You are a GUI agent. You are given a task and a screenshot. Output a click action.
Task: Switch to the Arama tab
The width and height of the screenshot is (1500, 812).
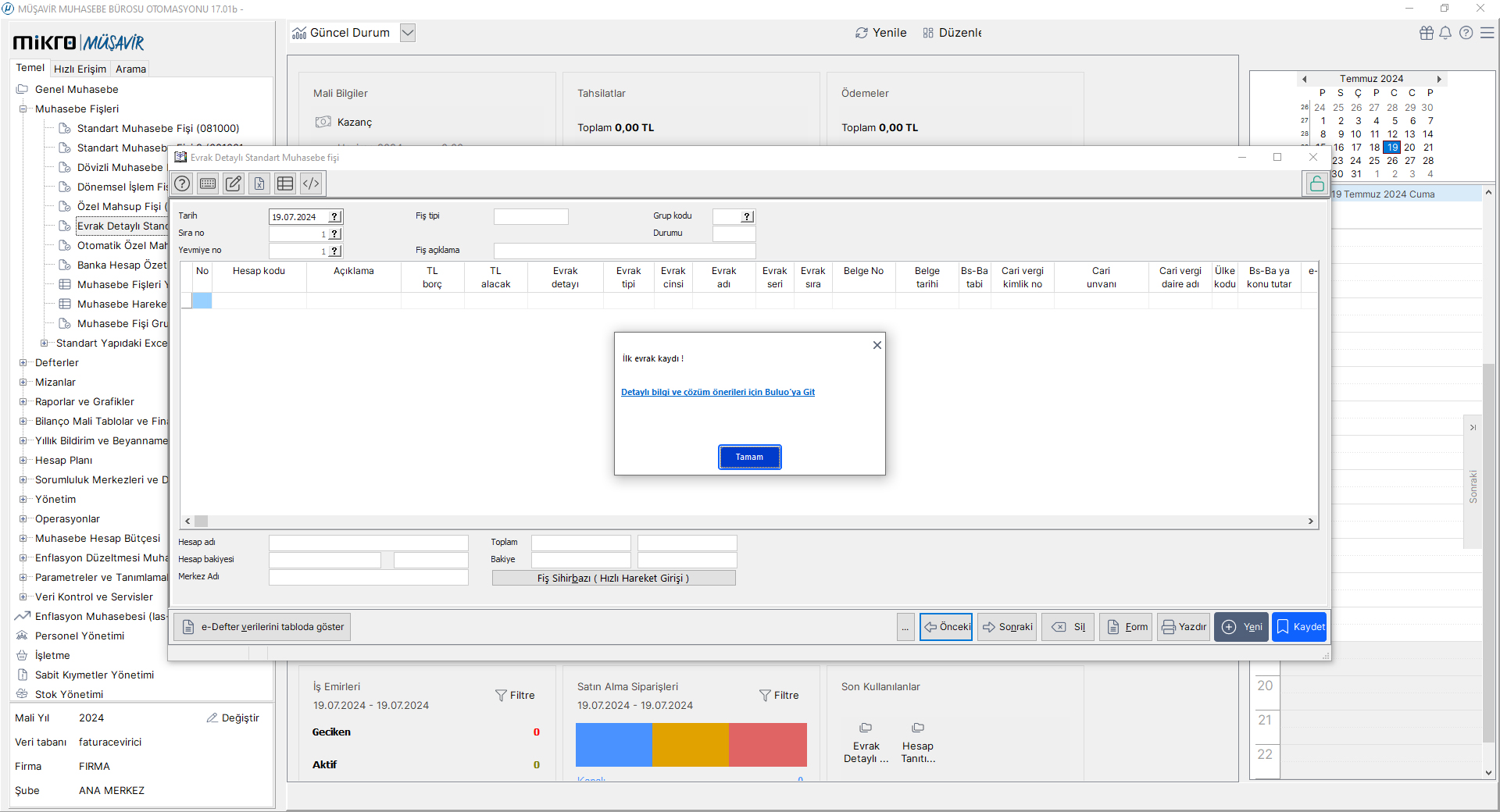[x=130, y=69]
